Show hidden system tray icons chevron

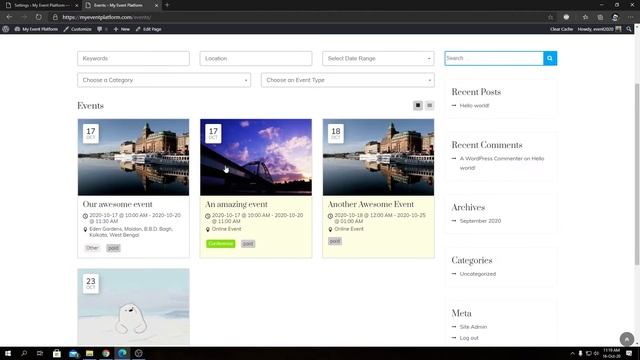pos(572,353)
